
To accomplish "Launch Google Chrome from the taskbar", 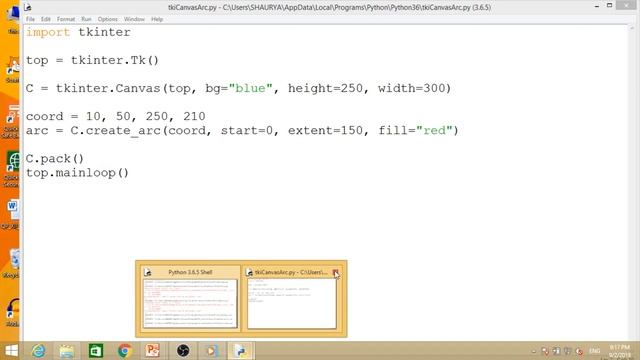I will pos(124,351).
